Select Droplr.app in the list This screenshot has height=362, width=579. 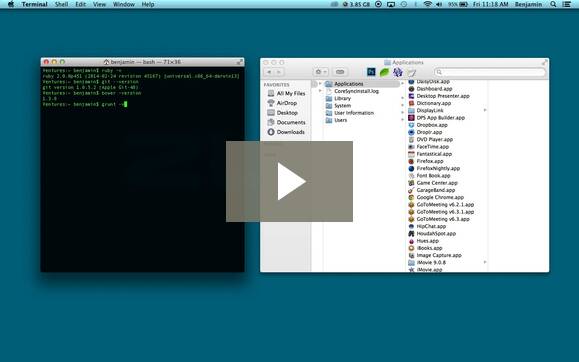click(425, 132)
